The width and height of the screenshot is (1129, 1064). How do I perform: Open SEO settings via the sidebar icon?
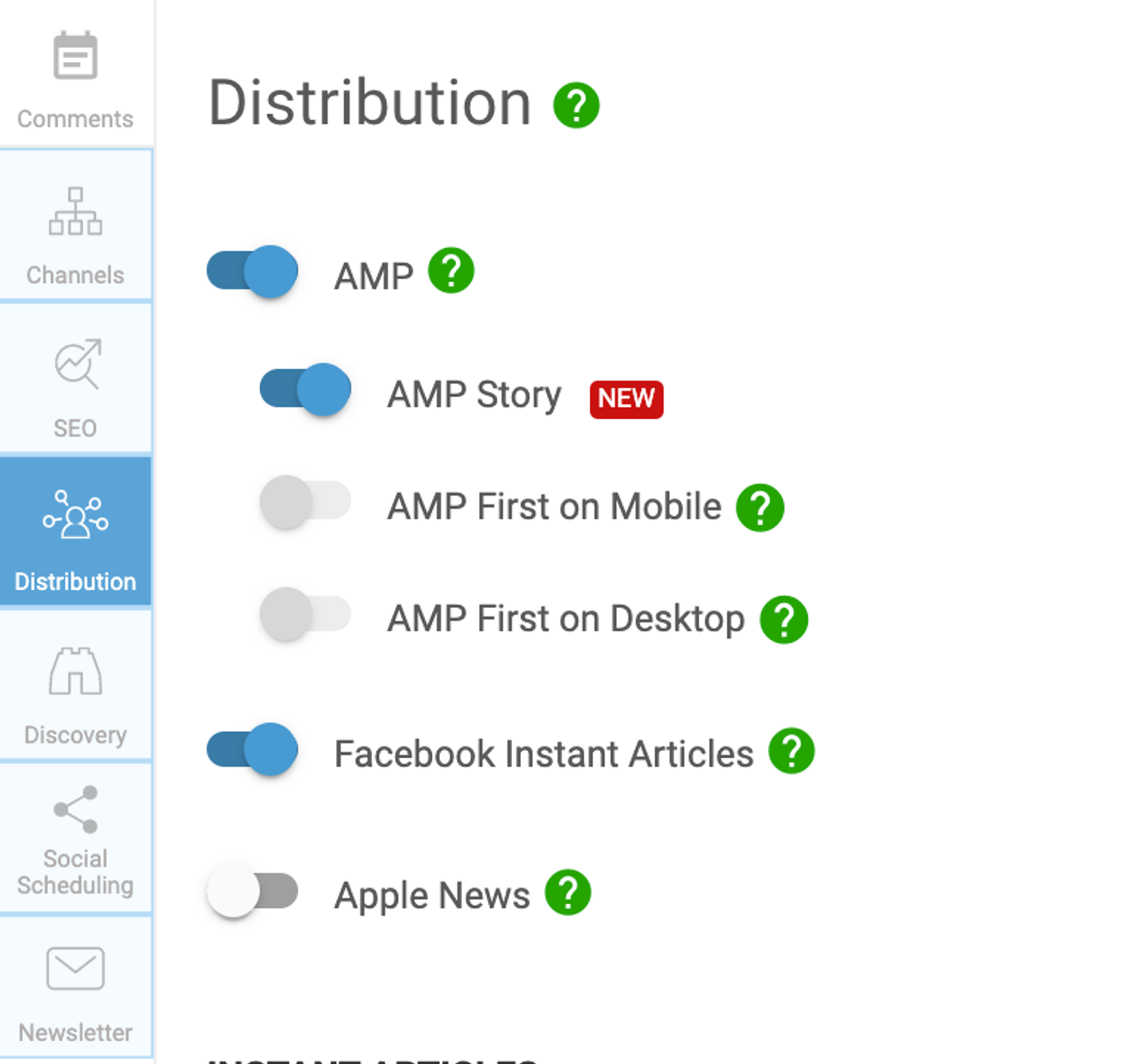75,381
